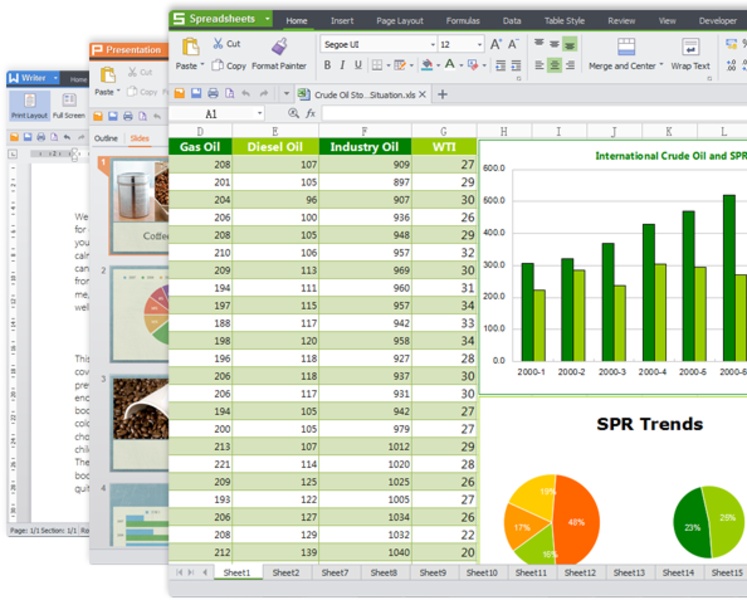Open the Review ribbon tab
Screen dimensions: 747x600
coord(621,20)
